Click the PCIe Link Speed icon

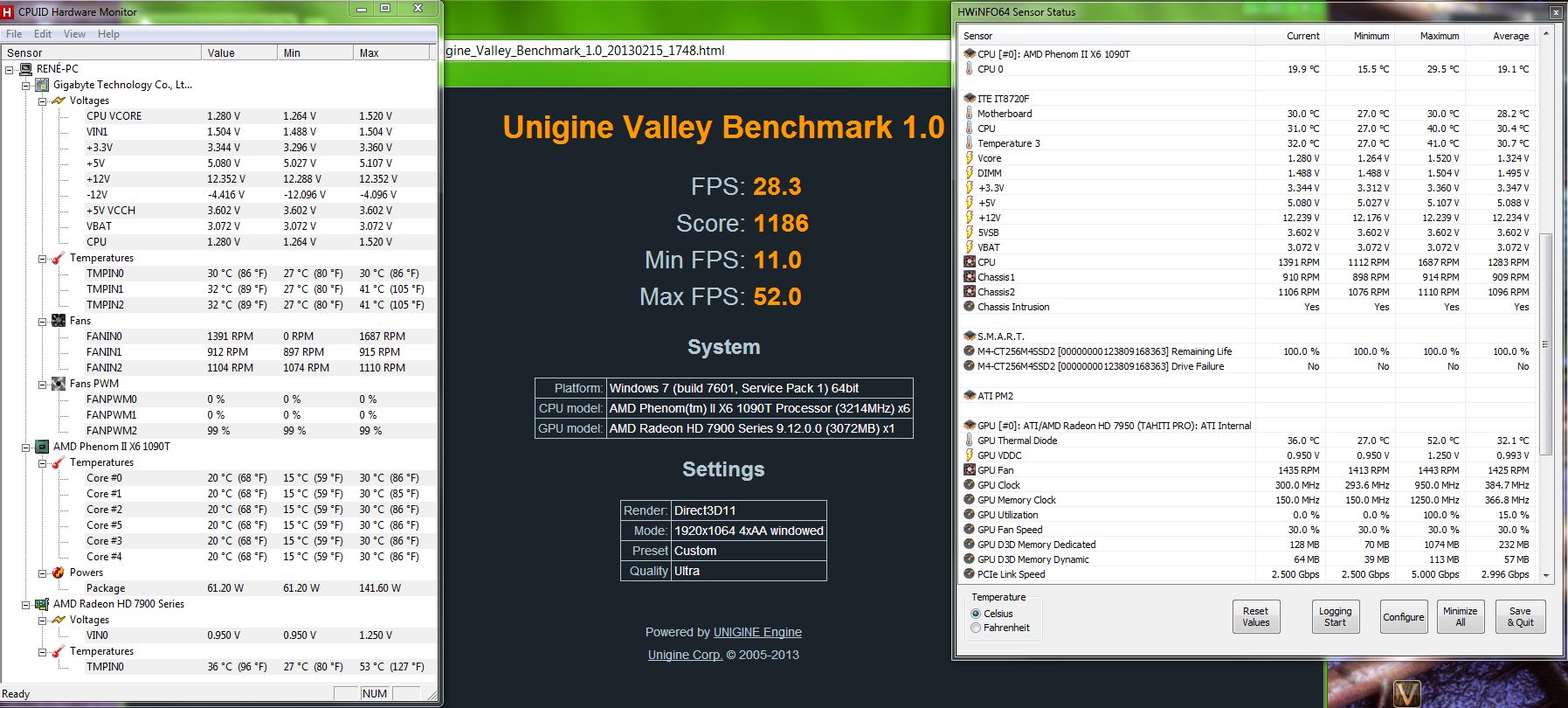pyautogui.click(x=969, y=574)
